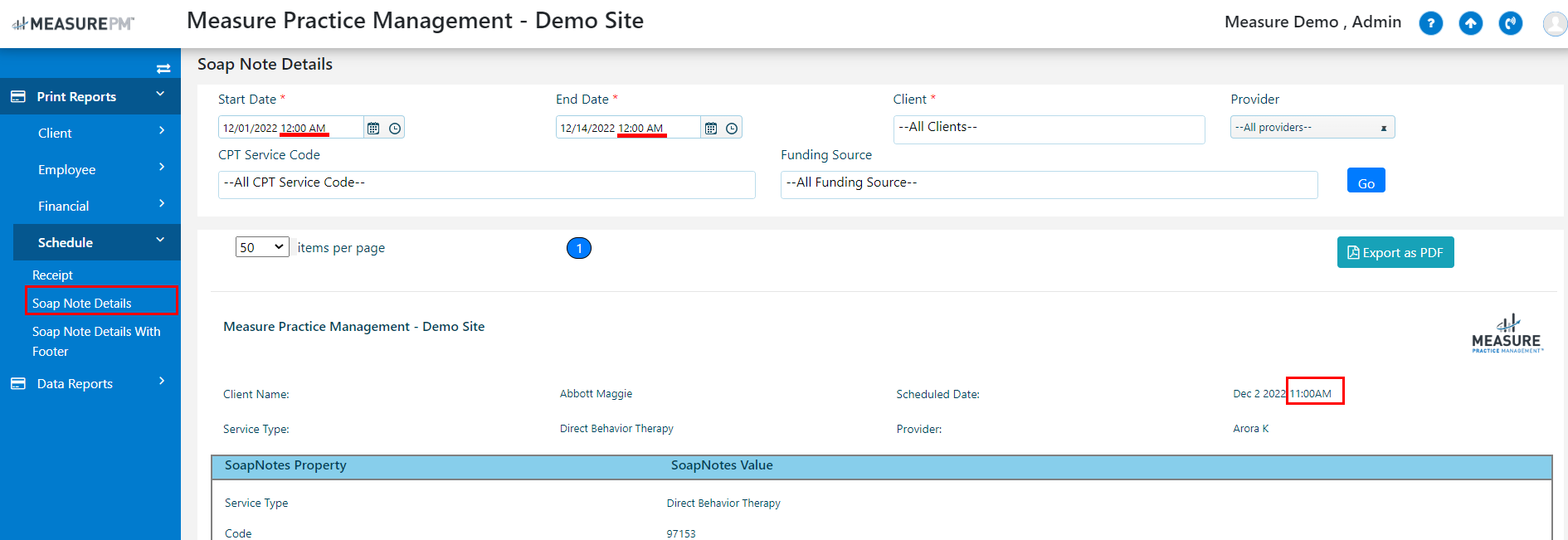
Task: Click the SoapNotes Property column header
Action: (285, 465)
